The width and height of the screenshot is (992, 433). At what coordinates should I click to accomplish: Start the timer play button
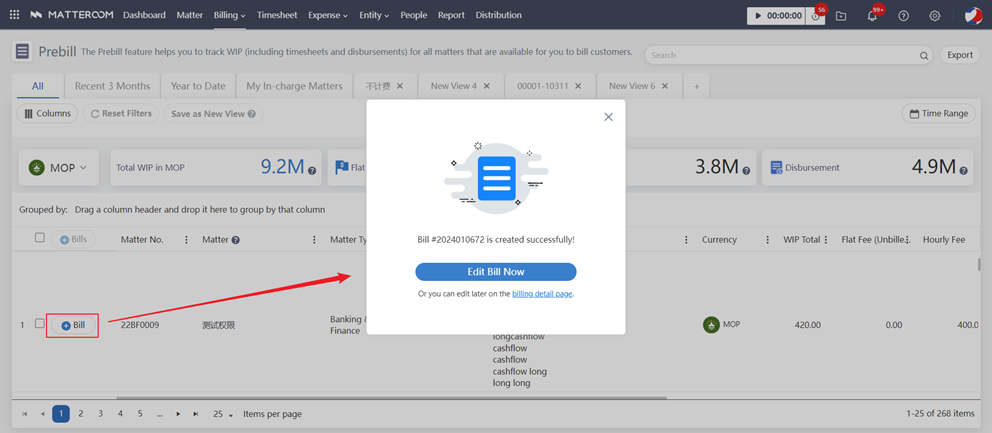[x=759, y=16]
